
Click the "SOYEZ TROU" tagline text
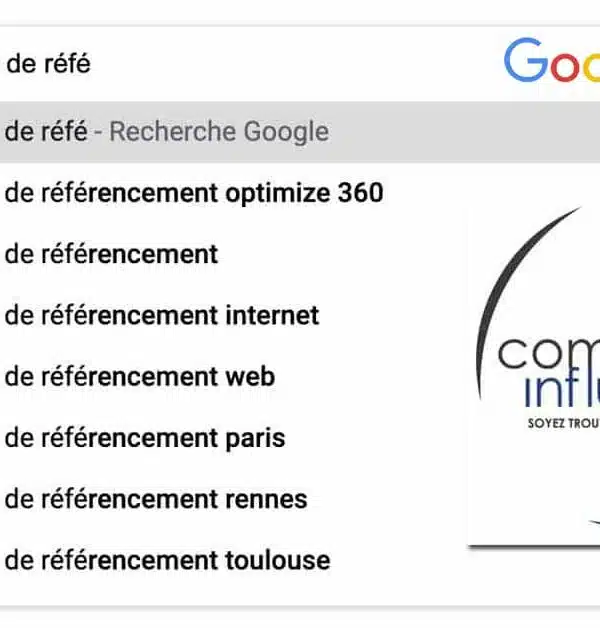pos(563,423)
